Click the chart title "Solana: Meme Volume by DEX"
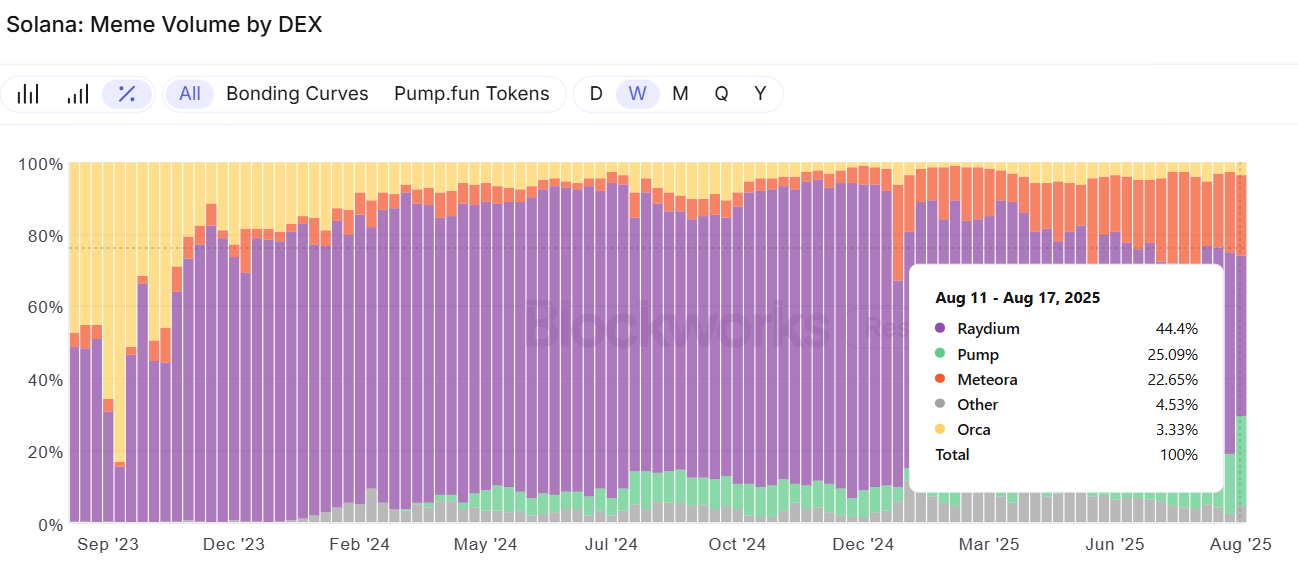 [x=164, y=25]
